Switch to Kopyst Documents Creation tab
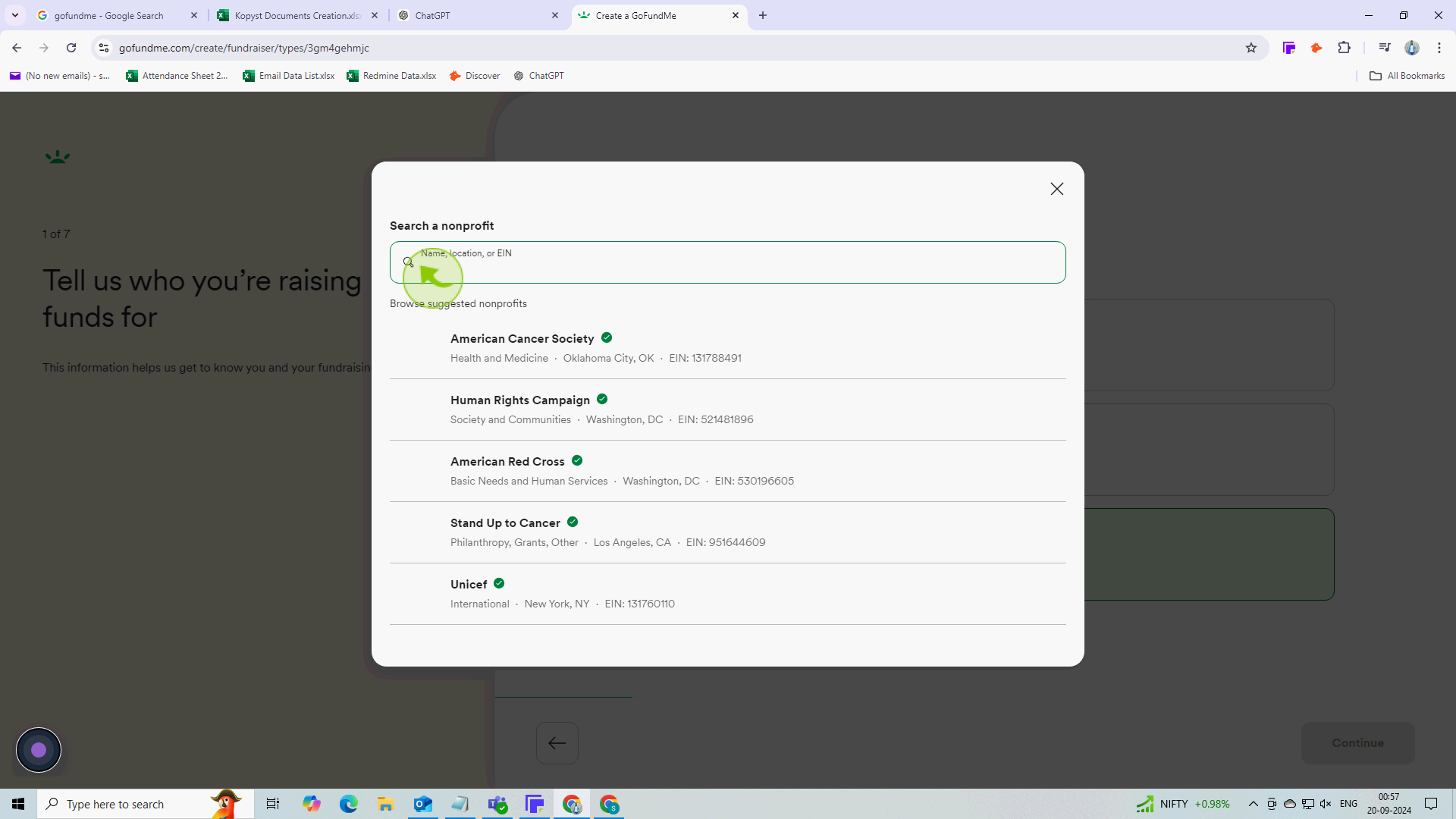Image resolution: width=1456 pixels, height=819 pixels. click(297, 15)
